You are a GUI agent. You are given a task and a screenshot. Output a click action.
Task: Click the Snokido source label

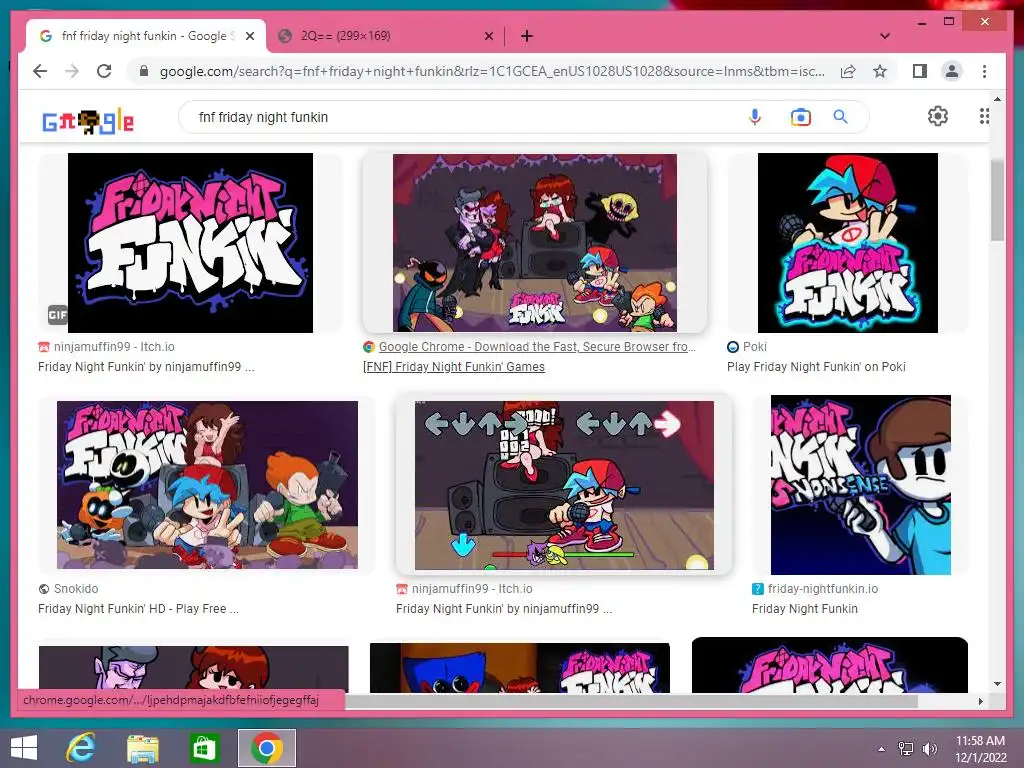tap(76, 588)
